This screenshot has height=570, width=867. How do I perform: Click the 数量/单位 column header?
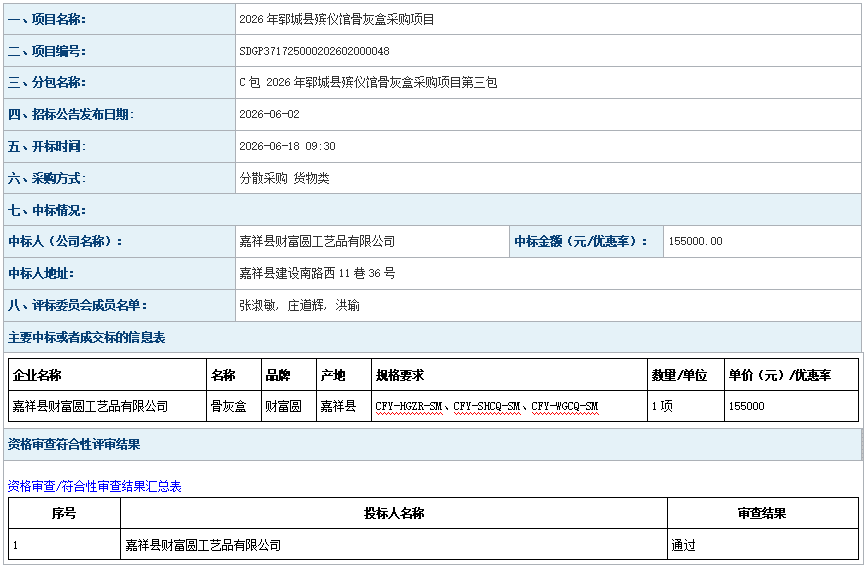tap(680, 375)
